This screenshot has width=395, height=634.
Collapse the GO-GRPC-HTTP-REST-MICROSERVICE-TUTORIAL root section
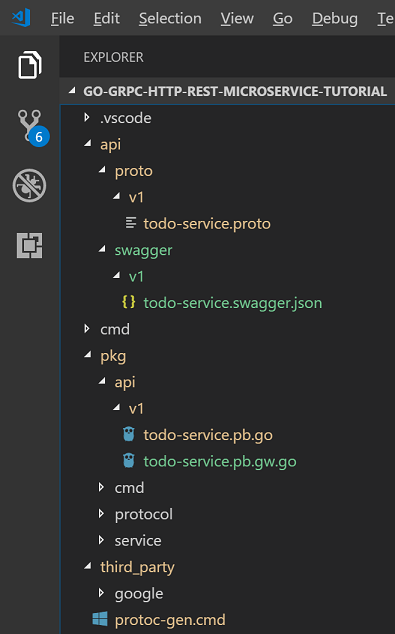[73, 91]
